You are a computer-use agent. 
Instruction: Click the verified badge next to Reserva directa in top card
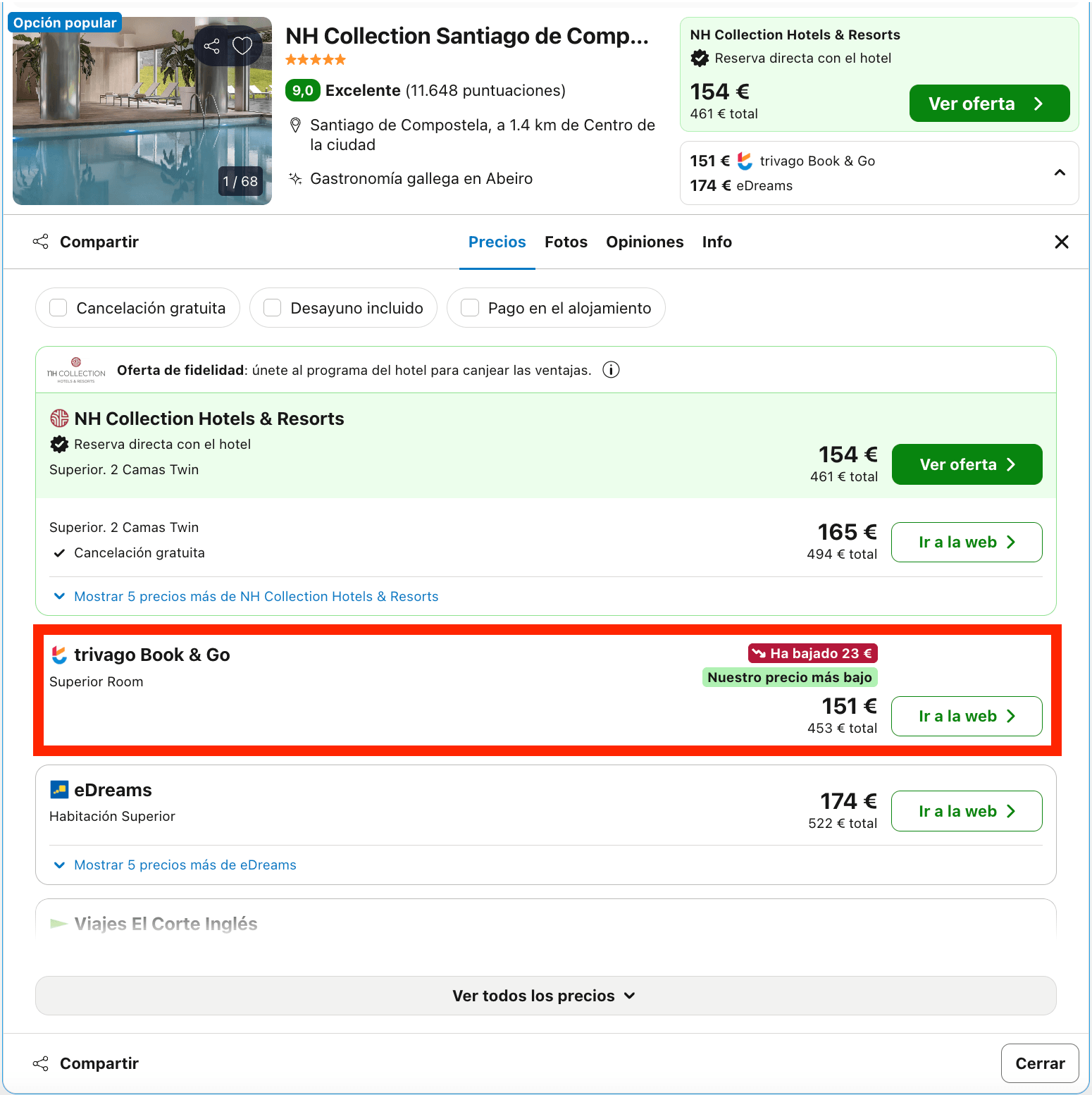[x=700, y=58]
